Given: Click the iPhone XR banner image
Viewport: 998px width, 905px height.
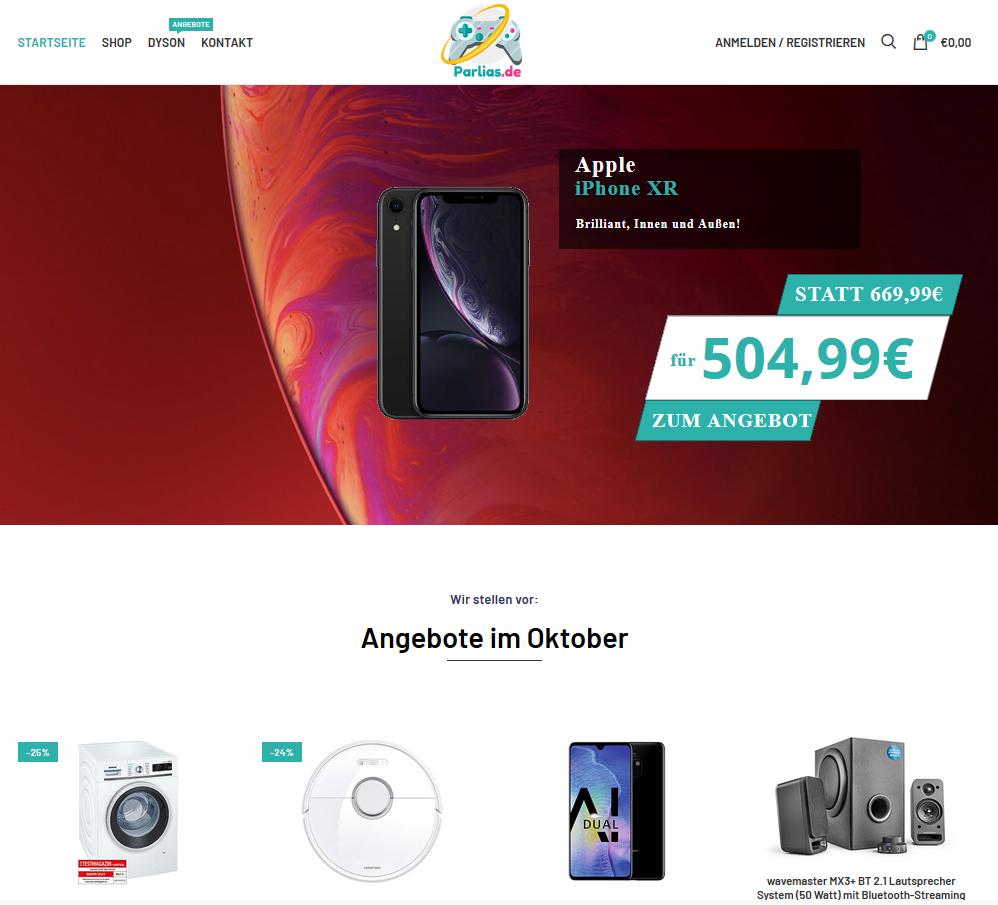Looking at the screenshot, I should (453, 303).
